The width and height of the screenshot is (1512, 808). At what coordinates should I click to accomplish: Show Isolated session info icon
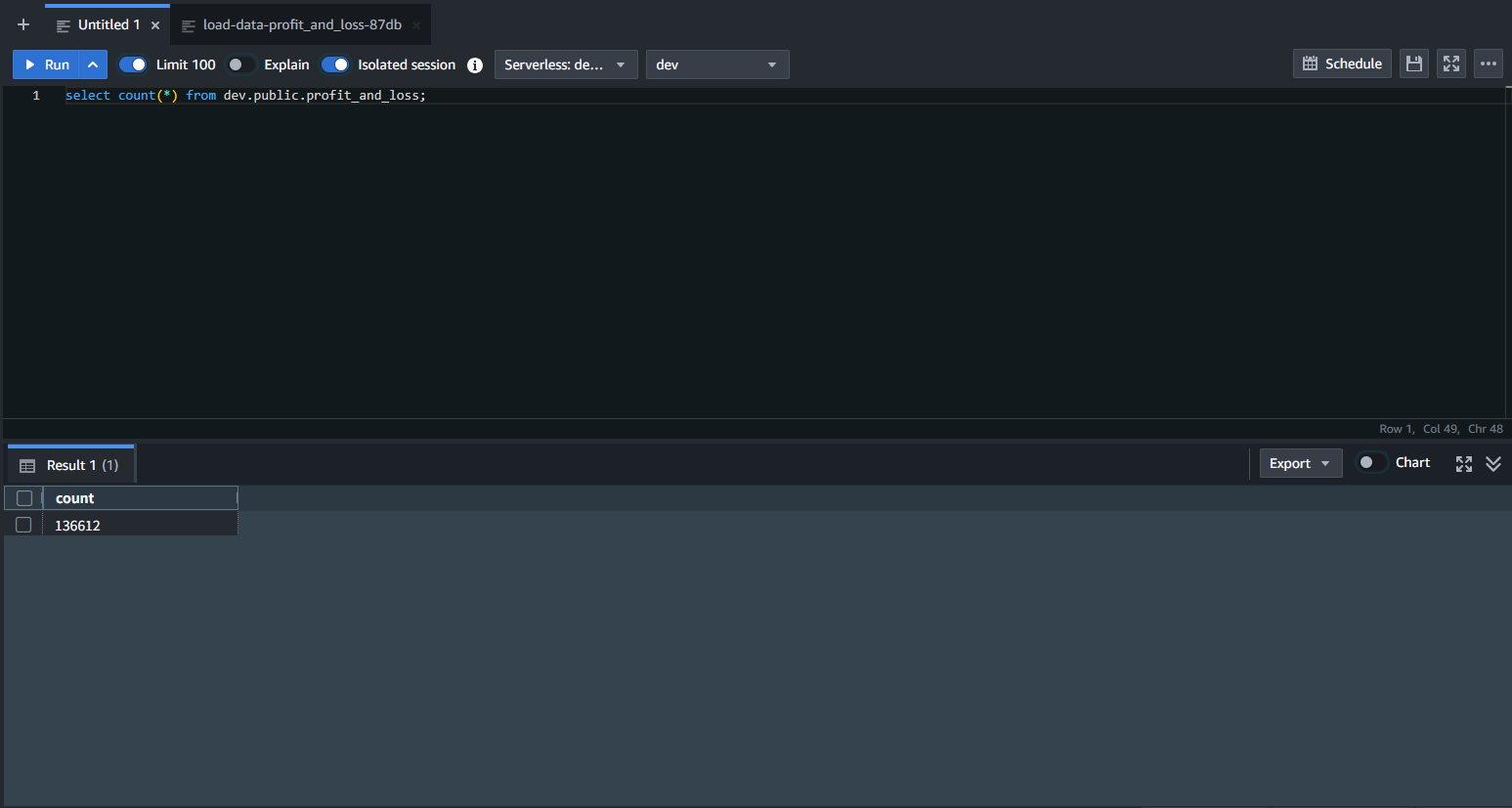point(475,65)
